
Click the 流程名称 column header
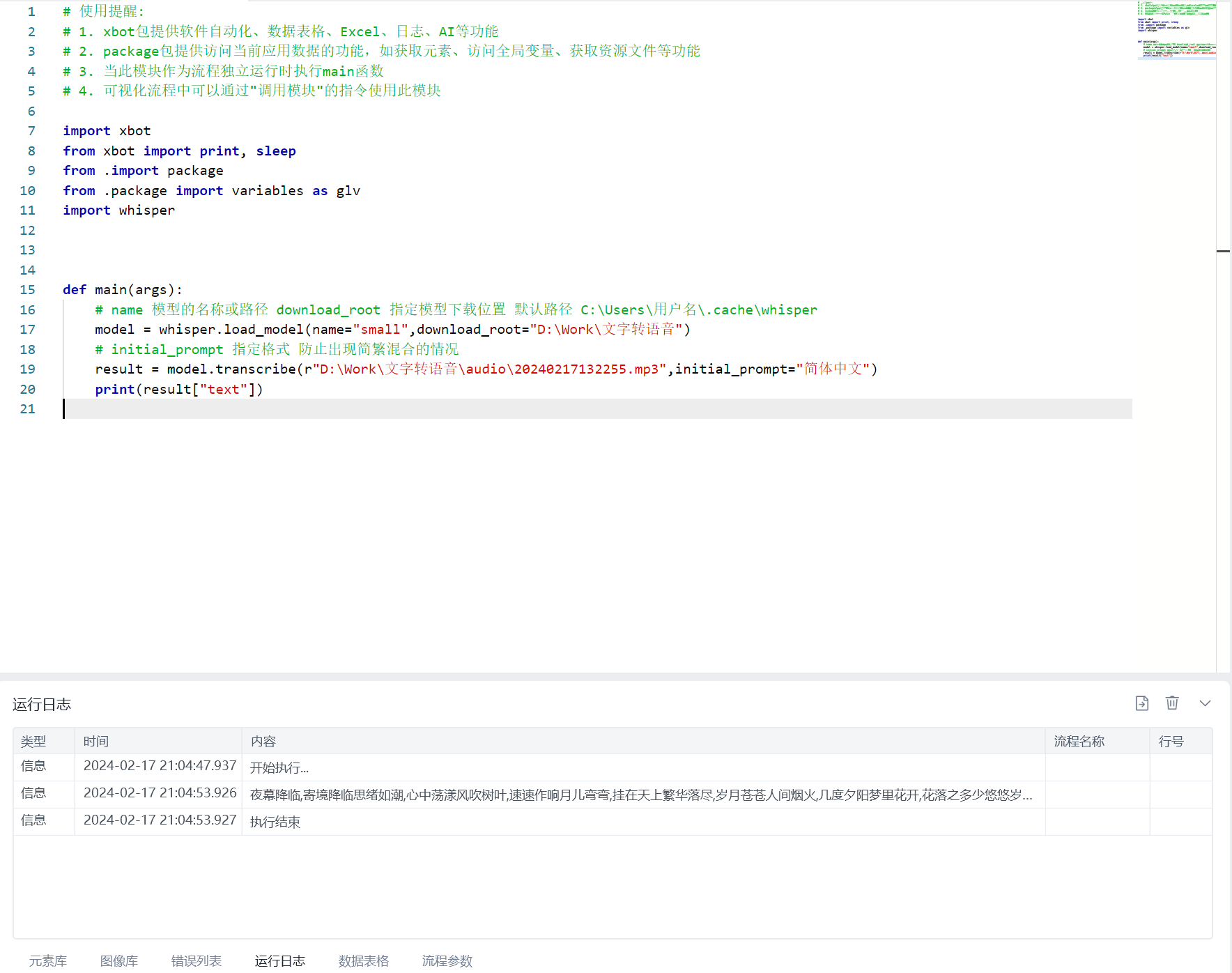(1079, 742)
